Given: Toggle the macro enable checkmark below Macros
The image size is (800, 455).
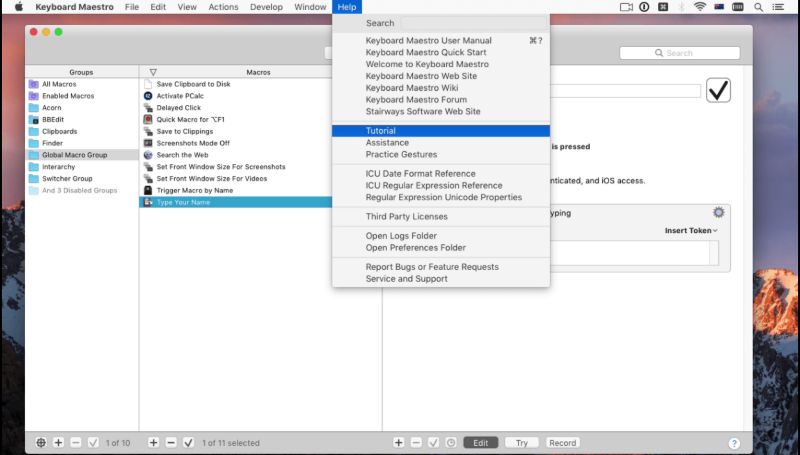Looking at the screenshot, I should click(189, 442).
